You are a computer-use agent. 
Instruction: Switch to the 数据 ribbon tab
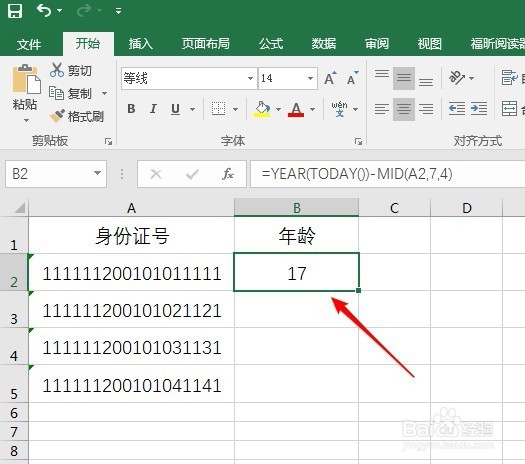(x=324, y=44)
